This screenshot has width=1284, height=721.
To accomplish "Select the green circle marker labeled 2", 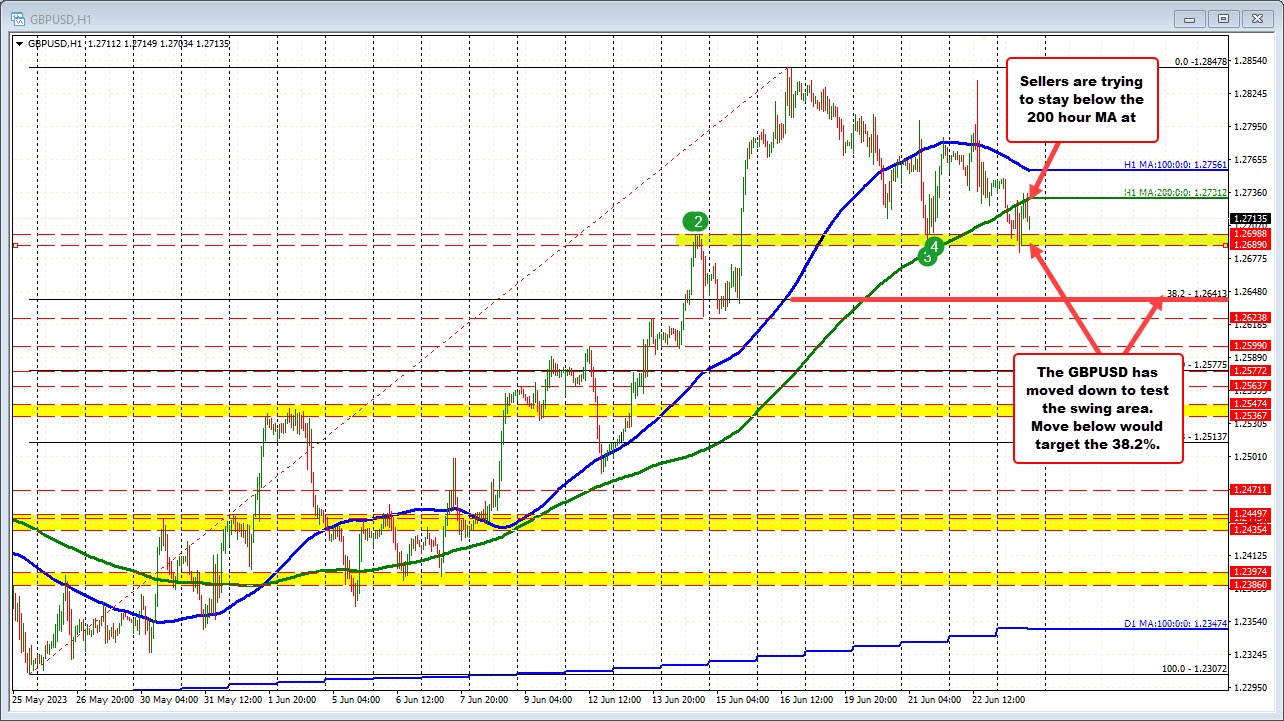I will (697, 220).
